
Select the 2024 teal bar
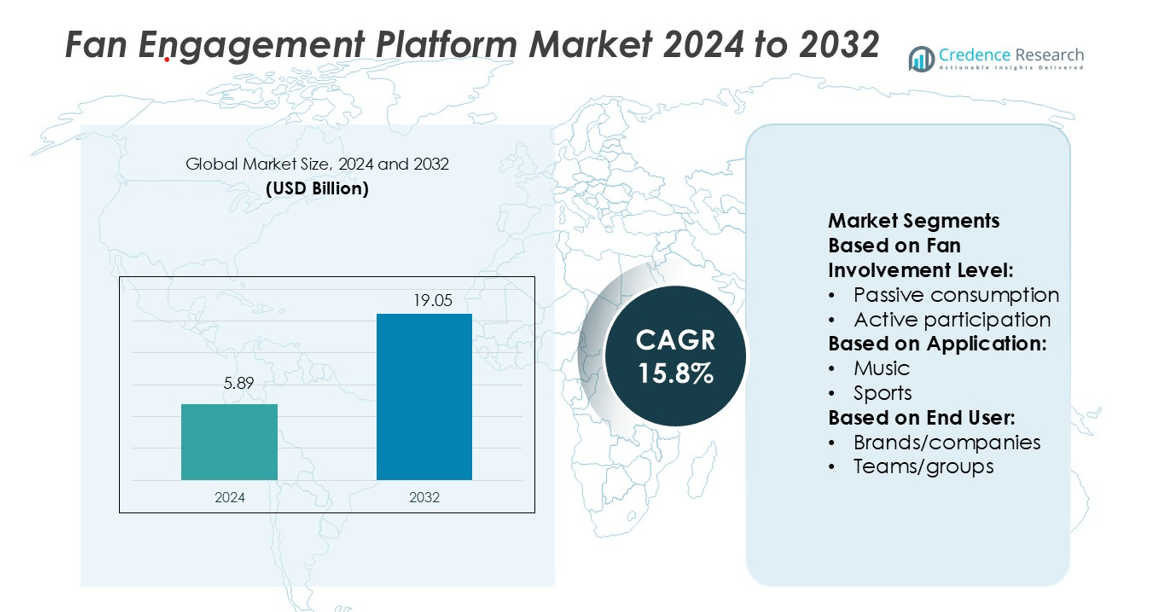(x=229, y=442)
